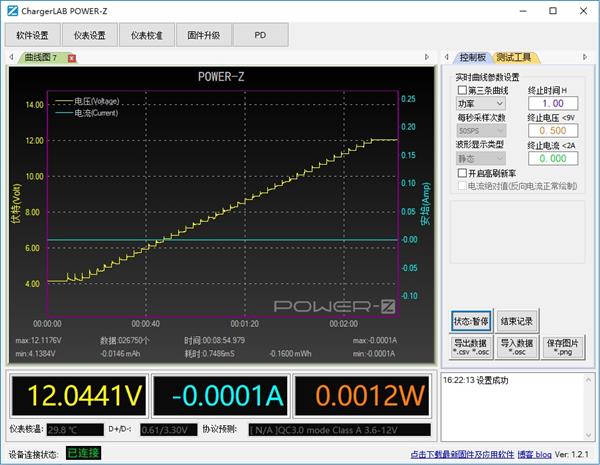
Task: Open 仪表设置 meter settings
Action: click(90, 35)
